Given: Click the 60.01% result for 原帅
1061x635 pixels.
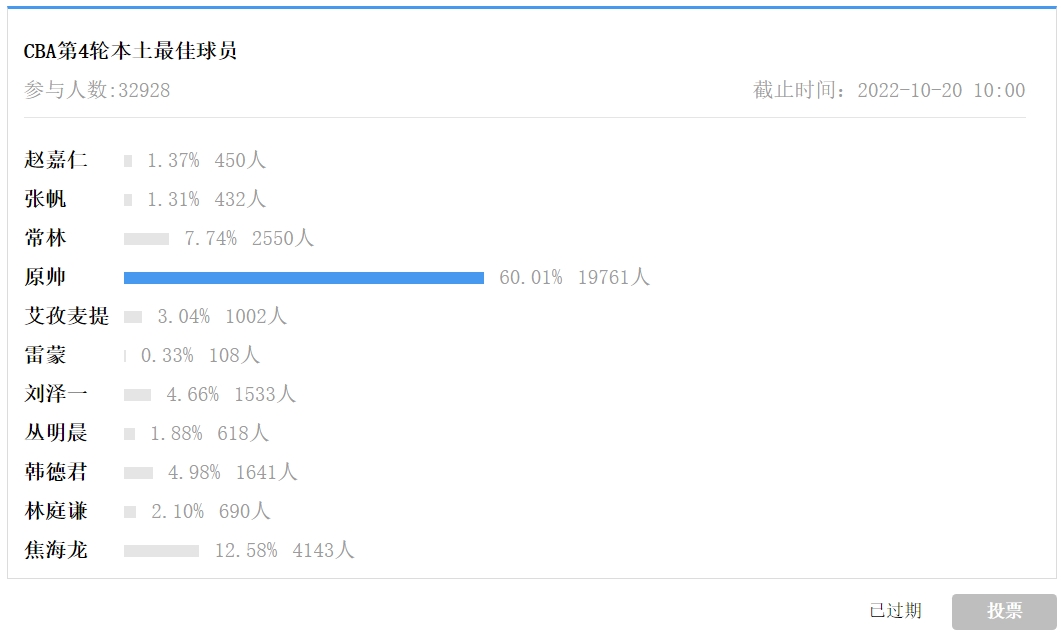Looking at the screenshot, I should click(x=530, y=278).
